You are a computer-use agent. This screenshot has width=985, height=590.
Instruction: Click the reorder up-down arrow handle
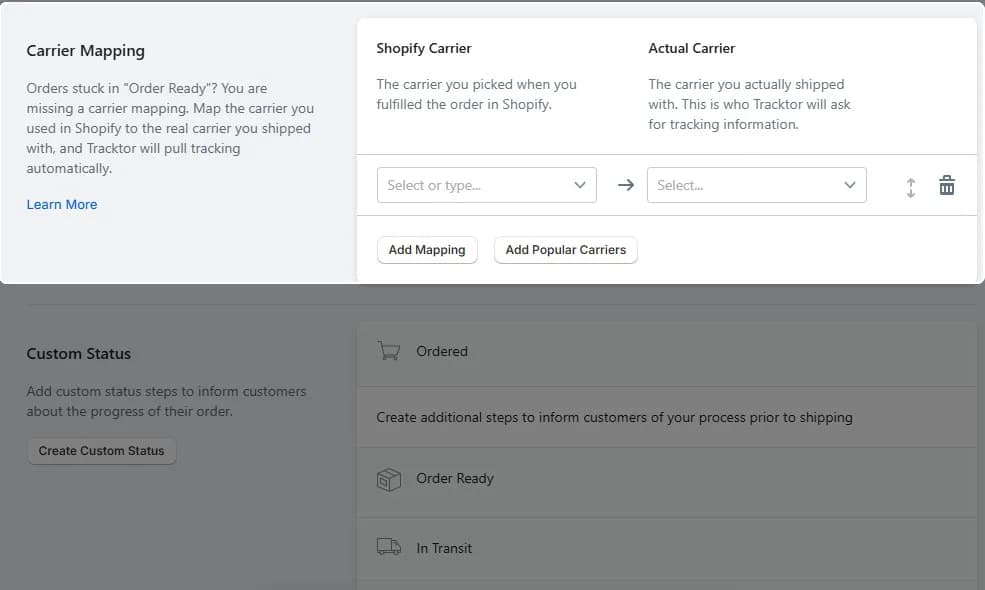(911, 187)
